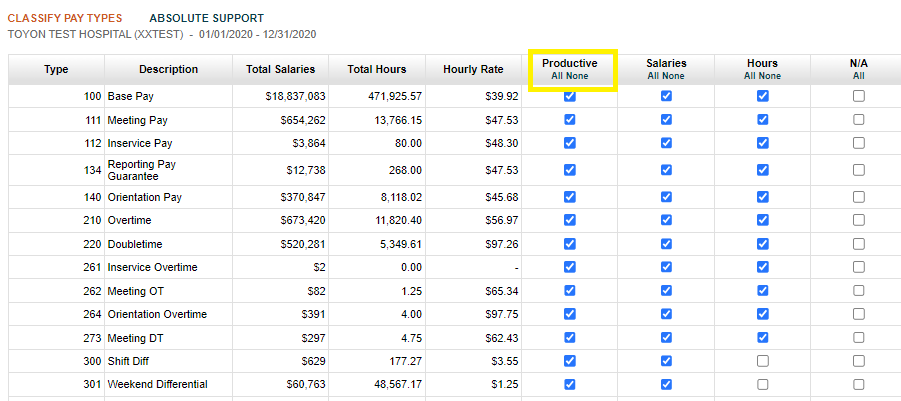This screenshot has height=401, width=901.
Task: Uncheck Salaries for Meeting DT row
Action: click(x=666, y=338)
